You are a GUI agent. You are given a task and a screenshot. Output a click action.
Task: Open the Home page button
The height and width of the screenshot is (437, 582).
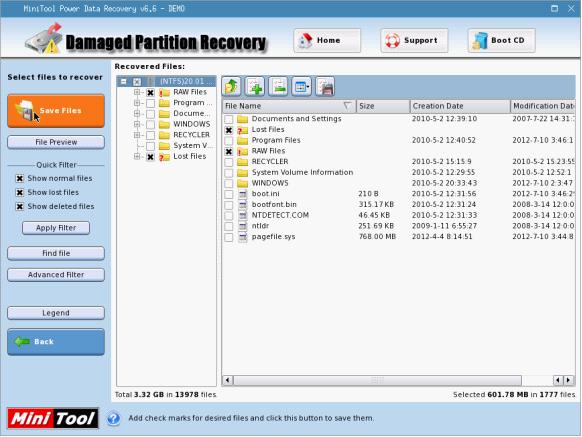point(327,40)
